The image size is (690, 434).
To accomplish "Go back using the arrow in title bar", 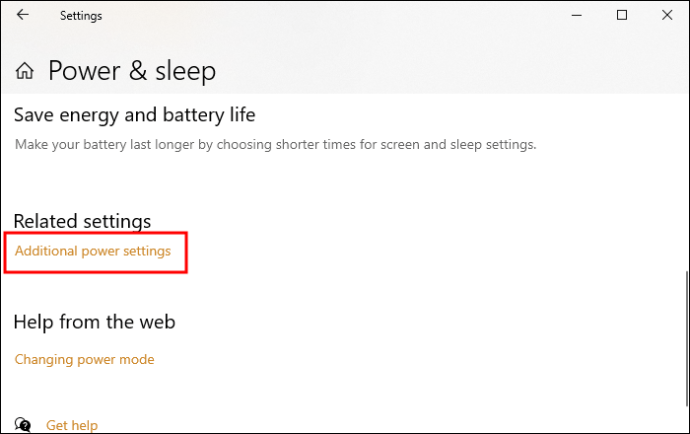I will point(22,15).
